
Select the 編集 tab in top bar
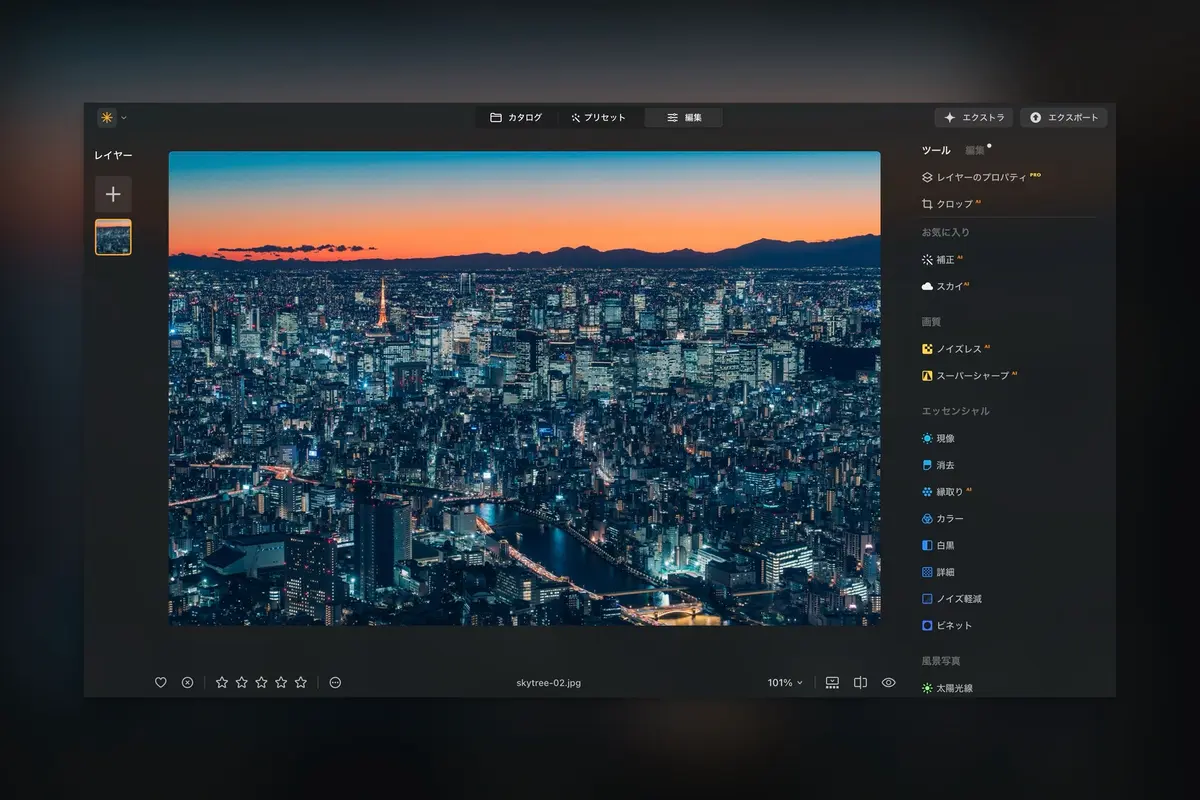(x=684, y=118)
